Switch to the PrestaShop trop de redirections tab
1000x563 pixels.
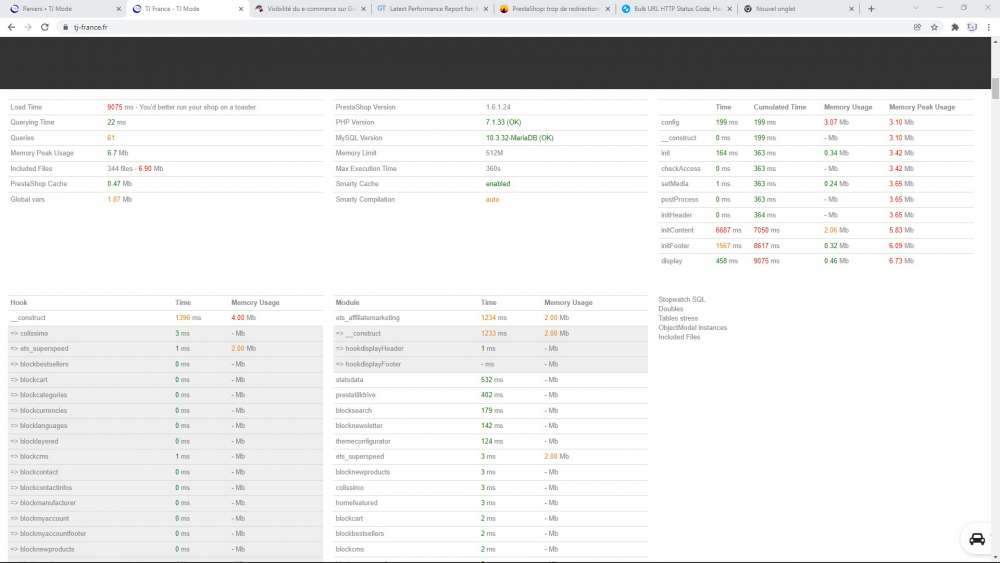click(x=554, y=9)
